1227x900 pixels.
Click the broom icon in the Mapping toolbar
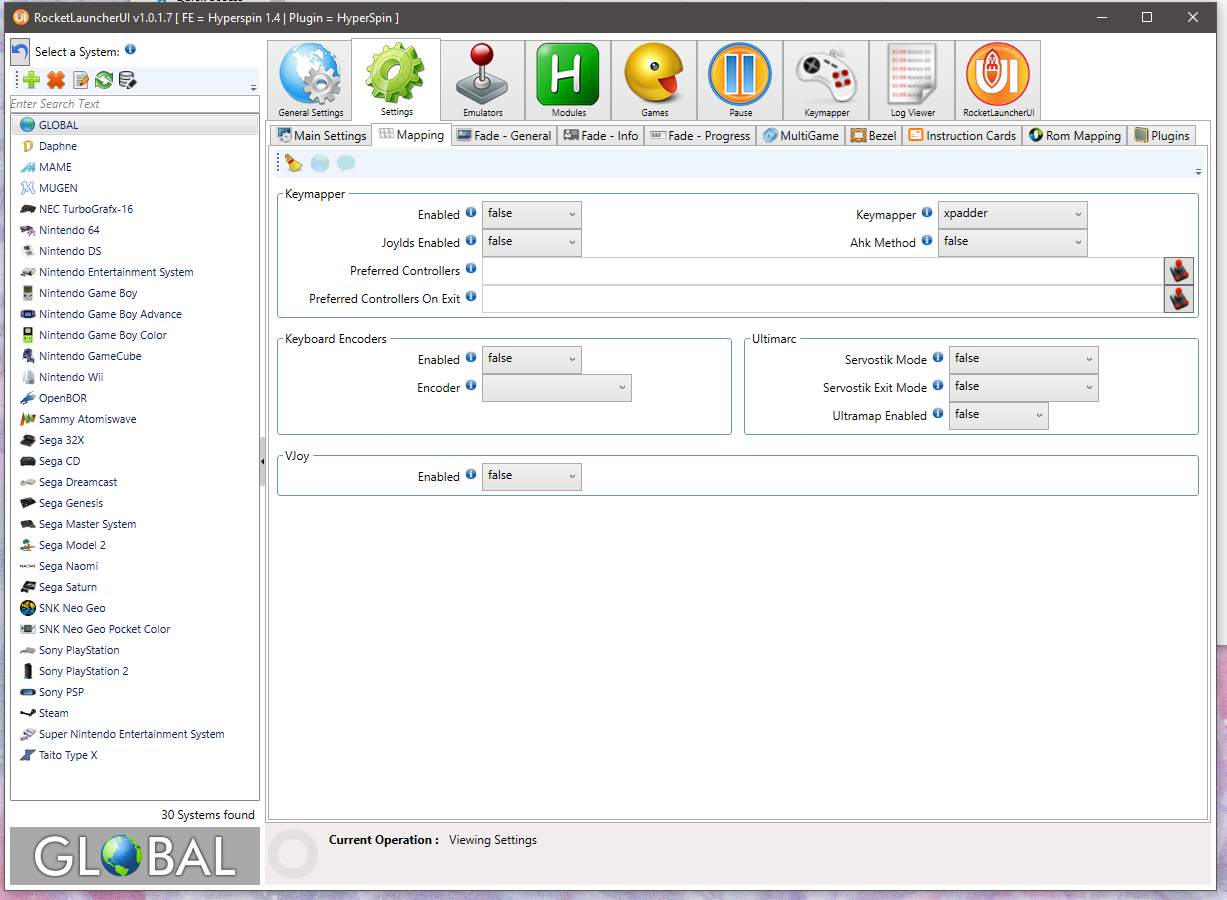(x=293, y=163)
